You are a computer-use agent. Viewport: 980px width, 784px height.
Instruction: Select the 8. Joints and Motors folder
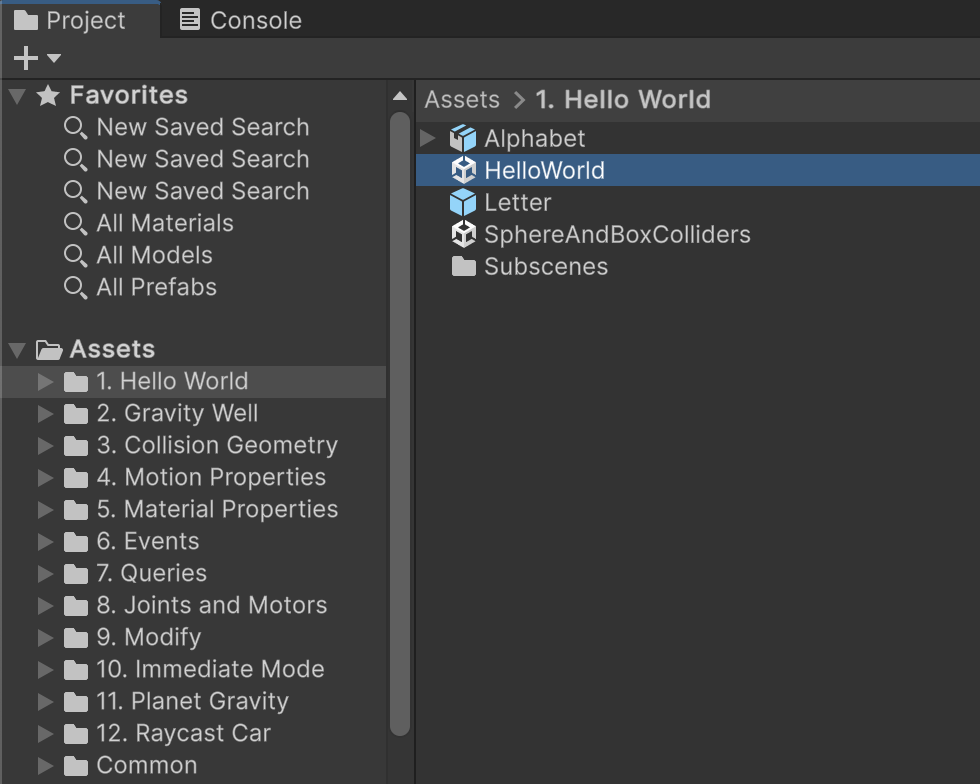tap(211, 605)
